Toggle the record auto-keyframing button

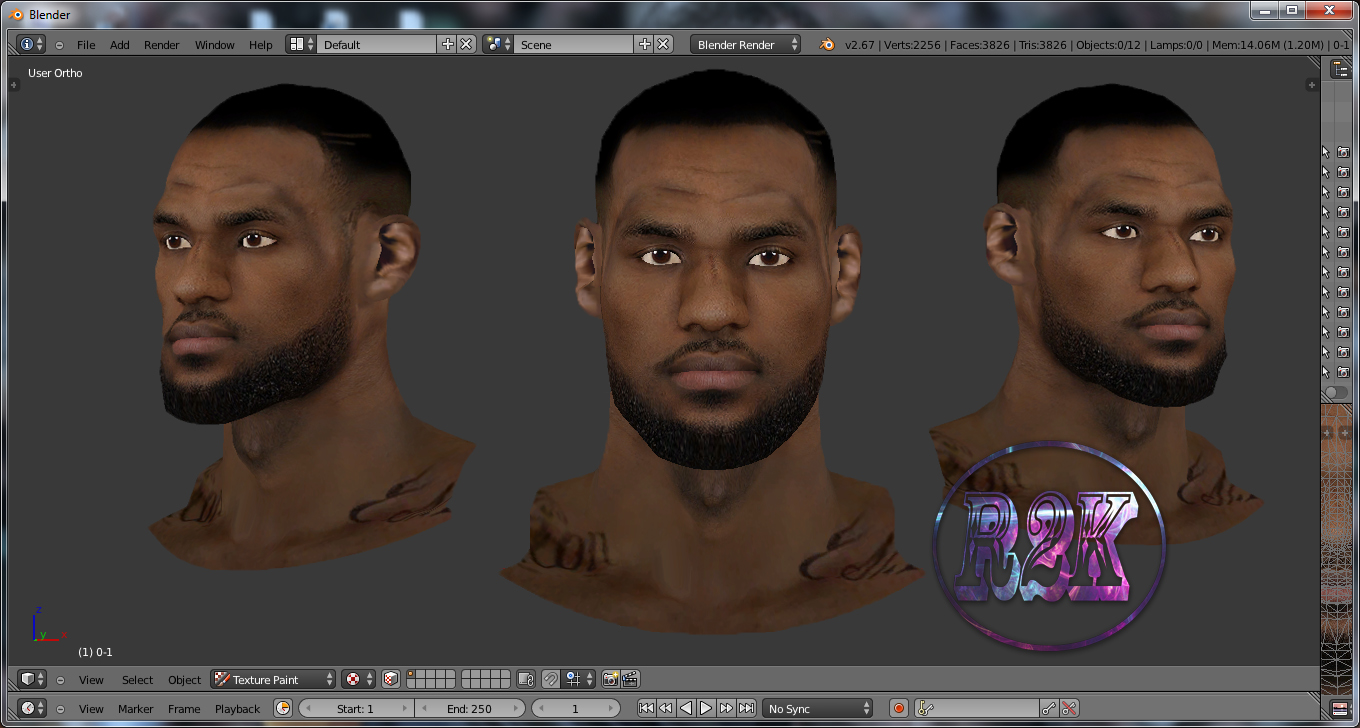click(x=898, y=708)
